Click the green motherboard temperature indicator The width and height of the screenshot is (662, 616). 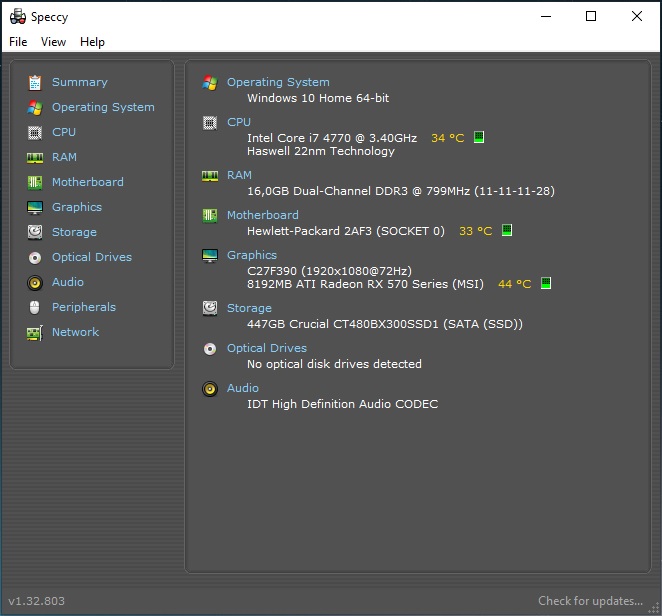[x=507, y=230]
